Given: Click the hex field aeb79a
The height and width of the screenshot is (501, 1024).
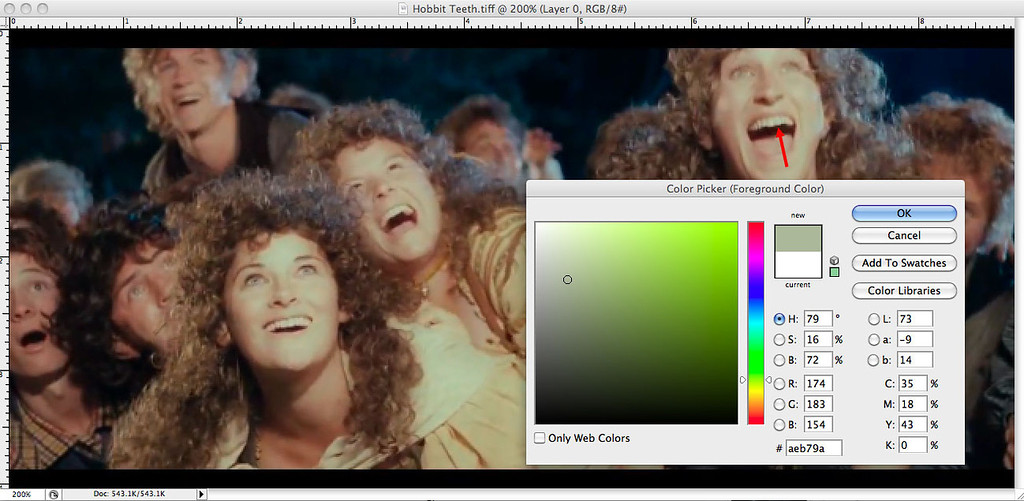Looking at the screenshot, I should point(813,448).
